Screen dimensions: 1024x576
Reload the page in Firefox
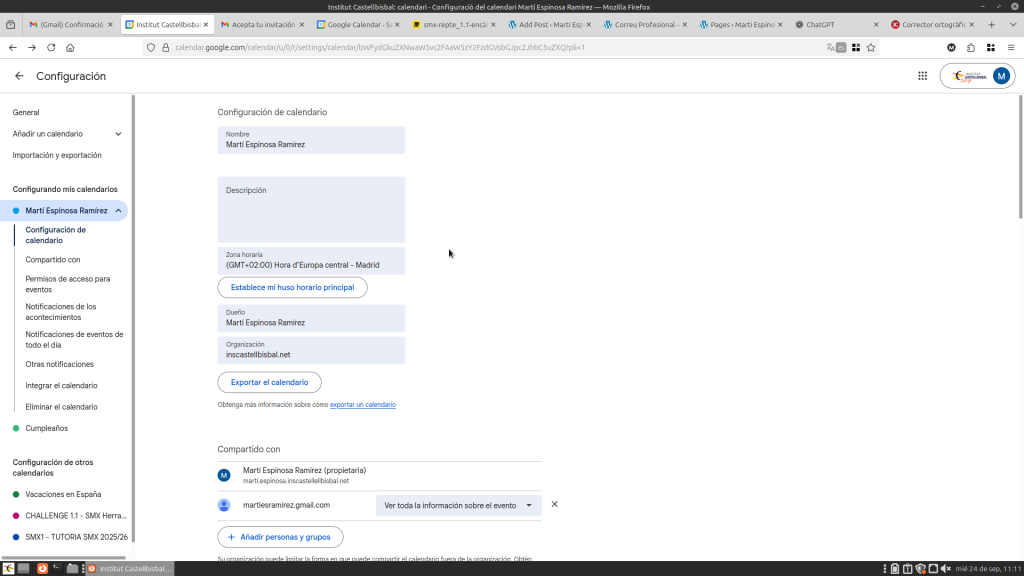[51, 47]
